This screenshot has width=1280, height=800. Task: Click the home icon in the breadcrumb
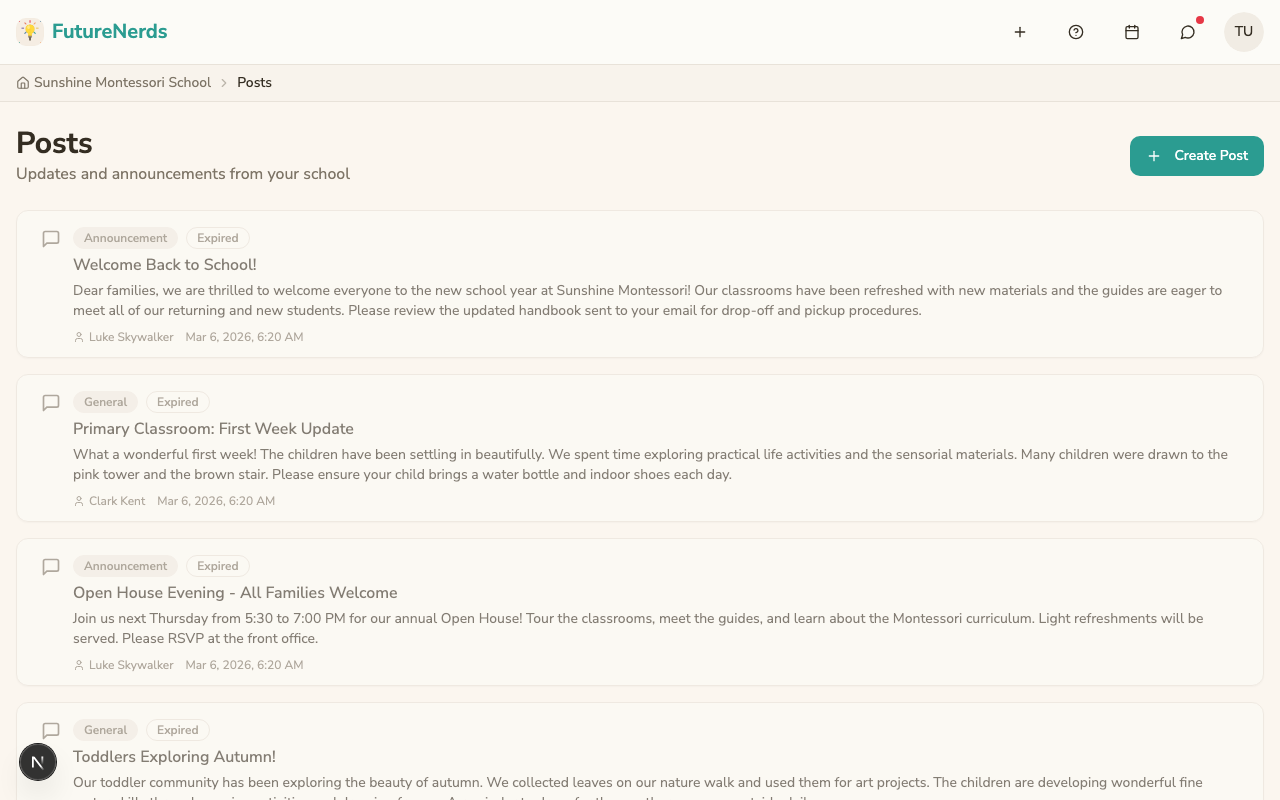pos(22,82)
